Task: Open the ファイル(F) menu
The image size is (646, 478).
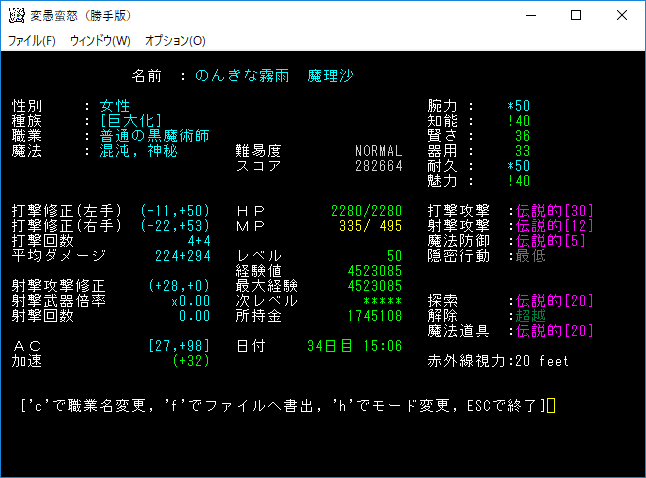Action: (x=32, y=41)
